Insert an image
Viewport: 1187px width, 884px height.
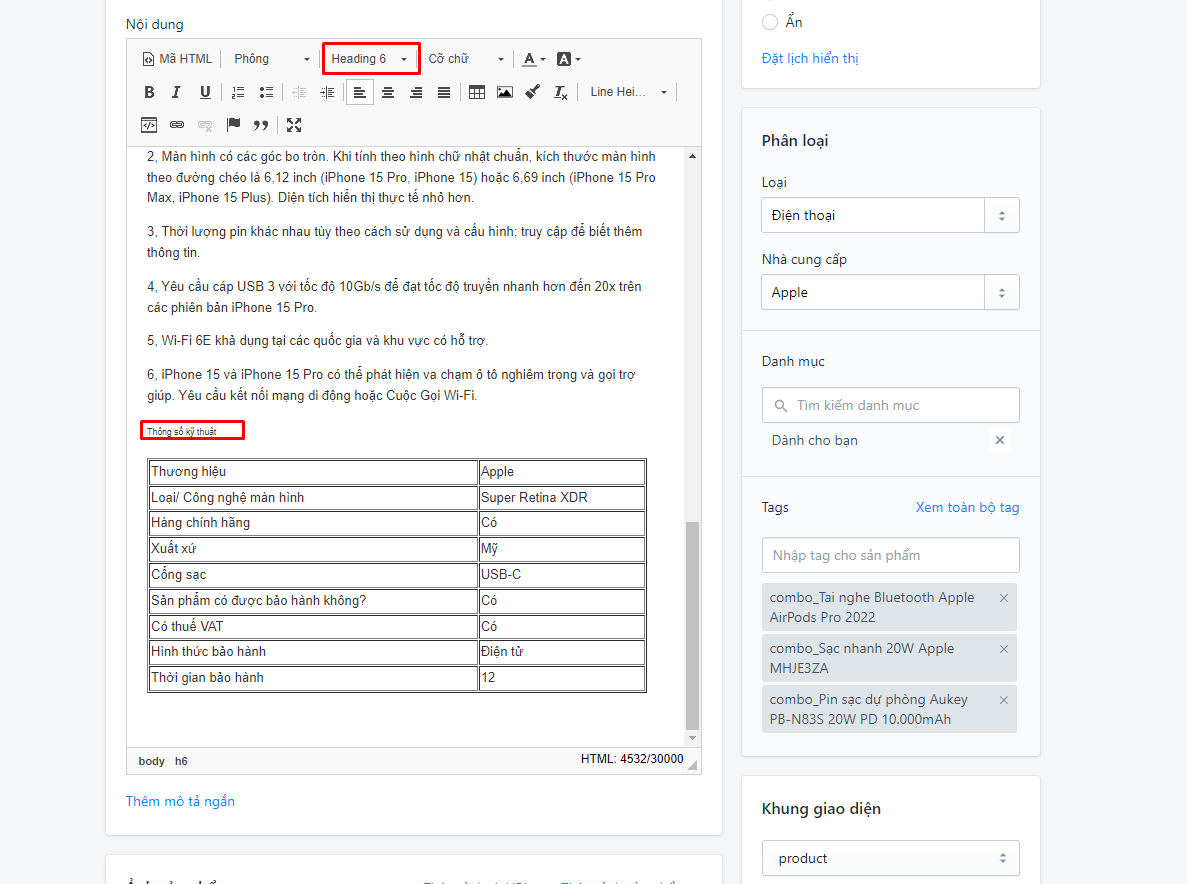point(505,92)
